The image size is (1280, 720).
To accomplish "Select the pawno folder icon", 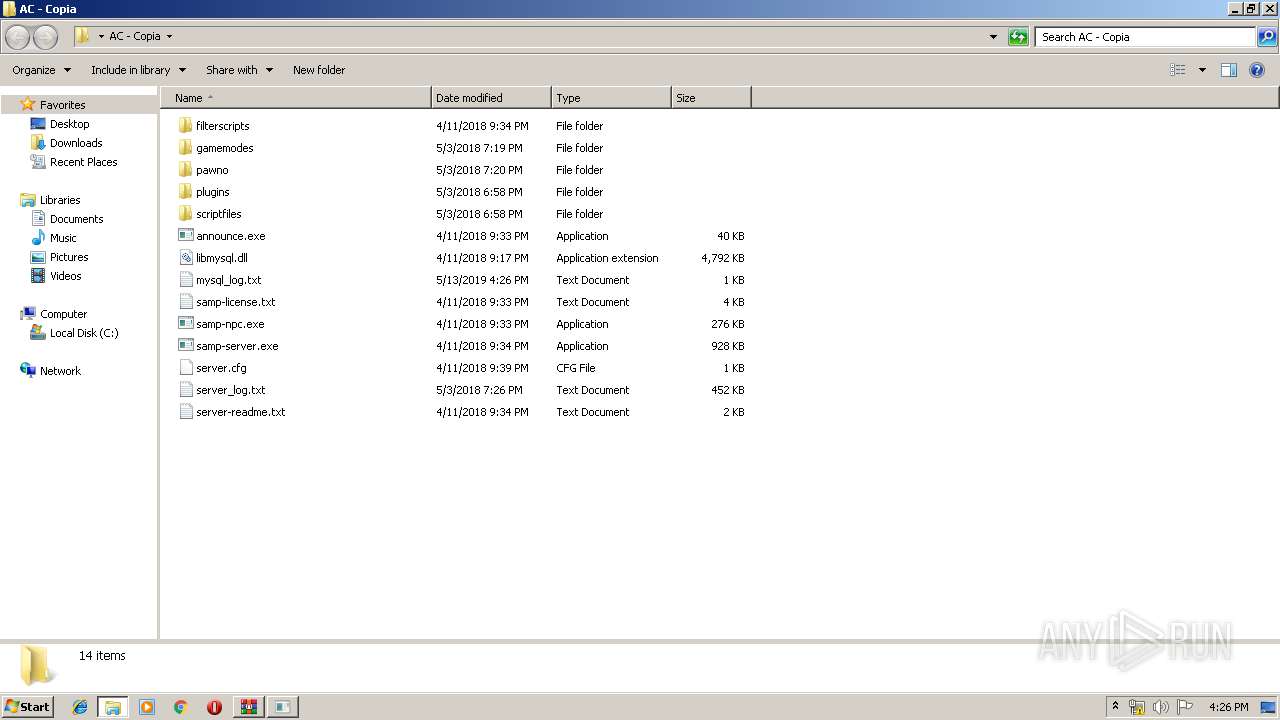I will point(185,170).
